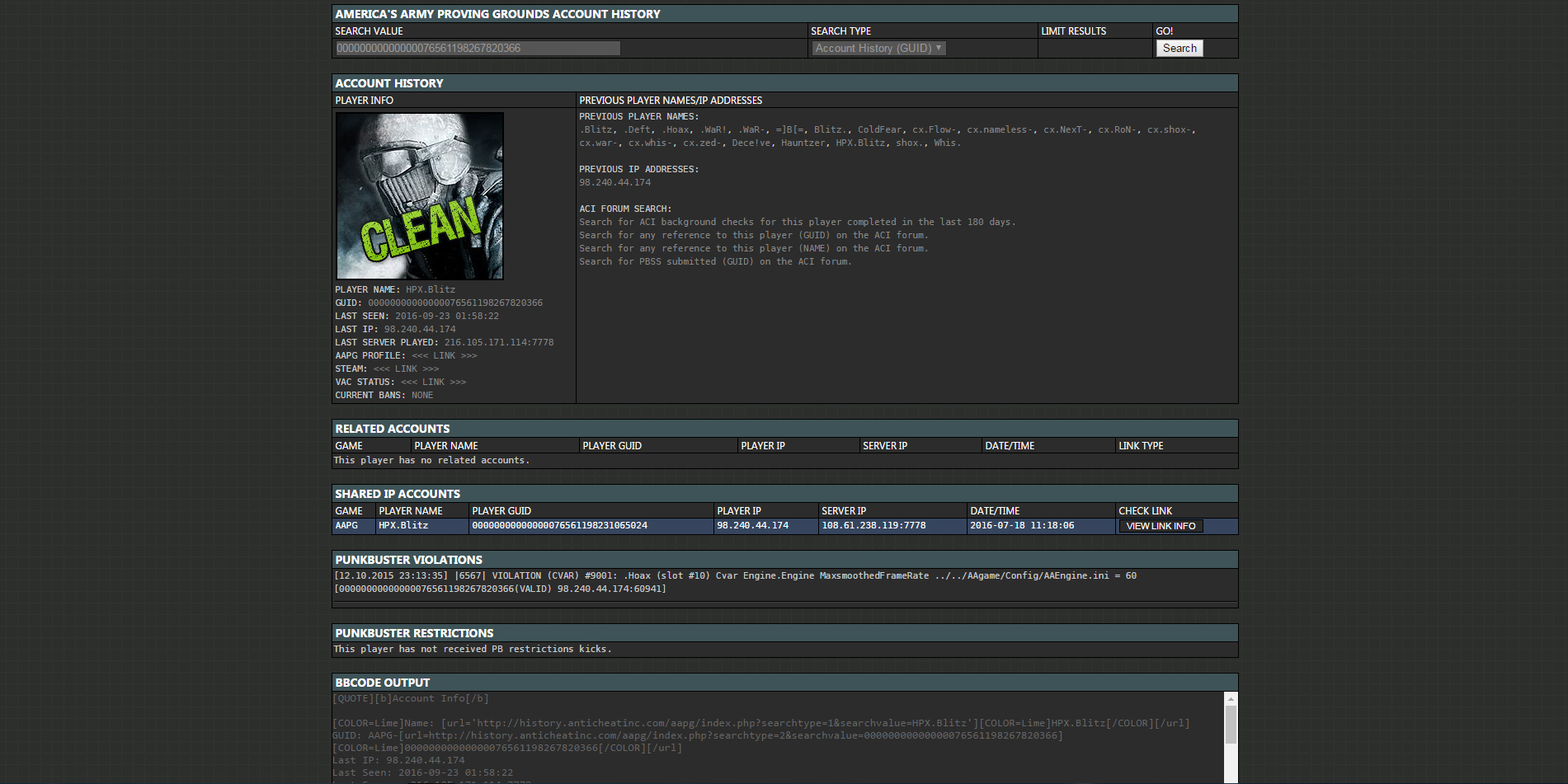Screen dimensions: 1568x784
Task: Click previous player name .Deft
Action: pyautogui.click(x=639, y=129)
